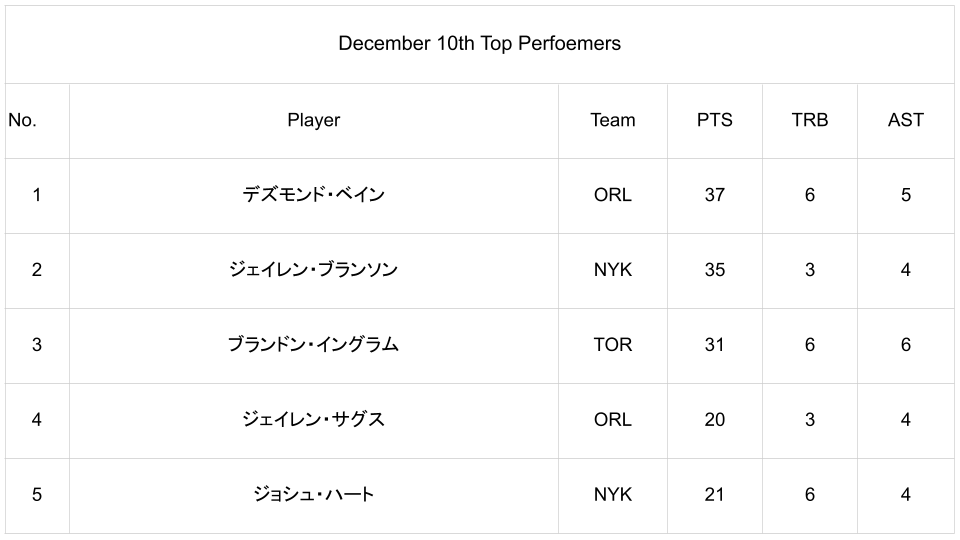Select the Team column header
960x540 pixels.
pos(612,120)
